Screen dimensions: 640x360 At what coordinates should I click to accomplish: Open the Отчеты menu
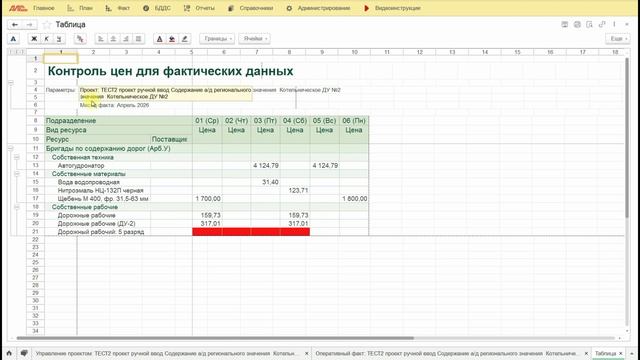[199, 8]
